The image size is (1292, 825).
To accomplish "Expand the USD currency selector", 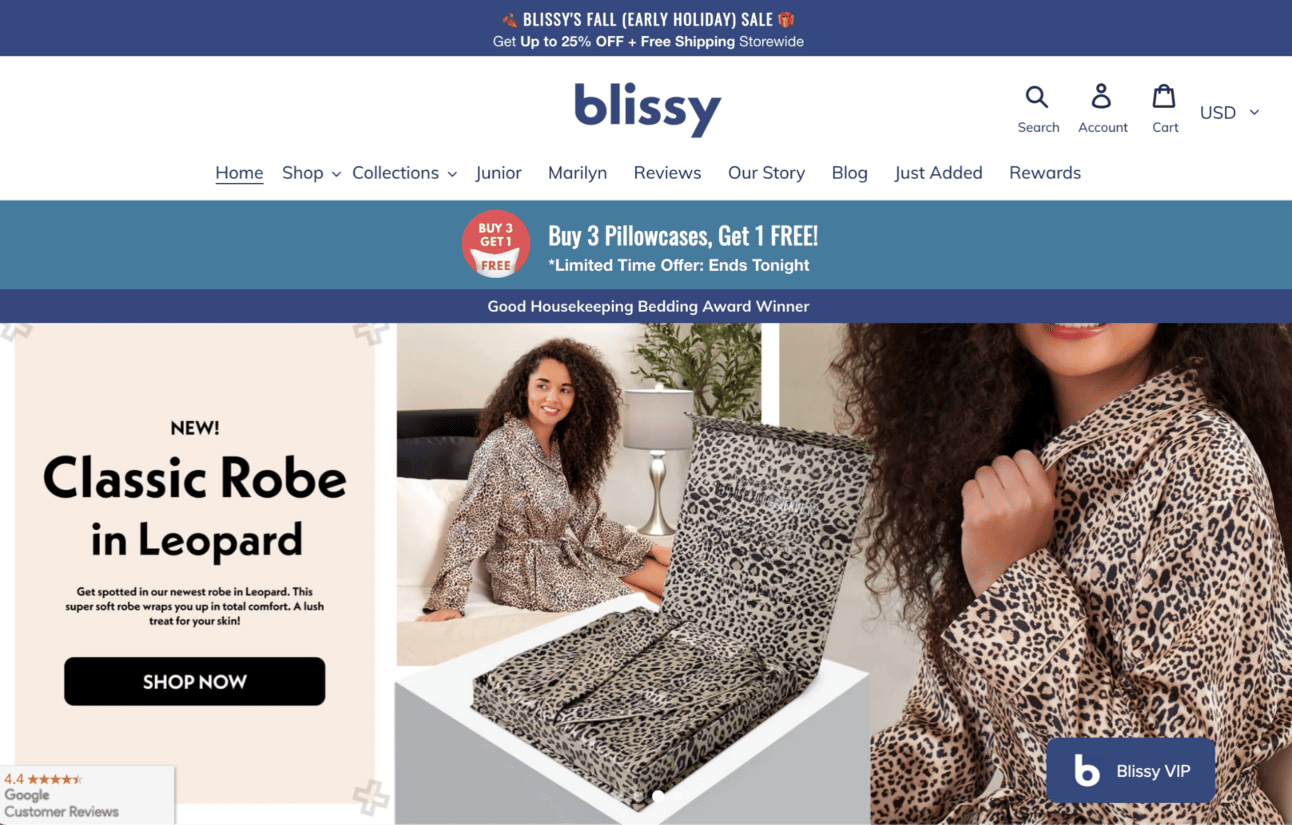I will point(1229,112).
